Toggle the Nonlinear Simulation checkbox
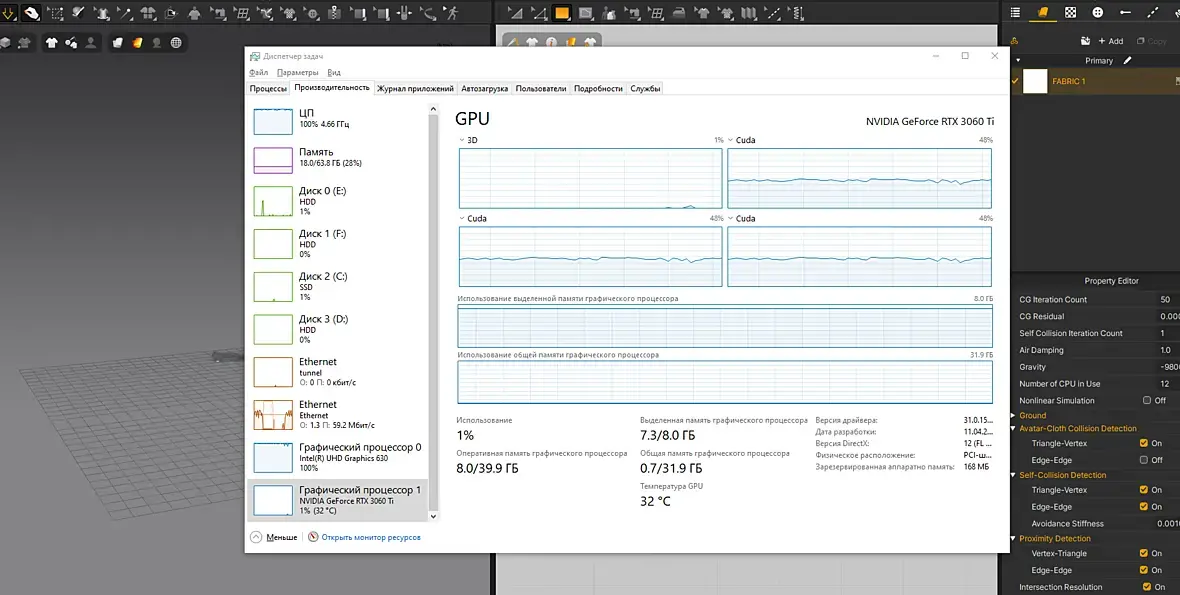 (1146, 400)
